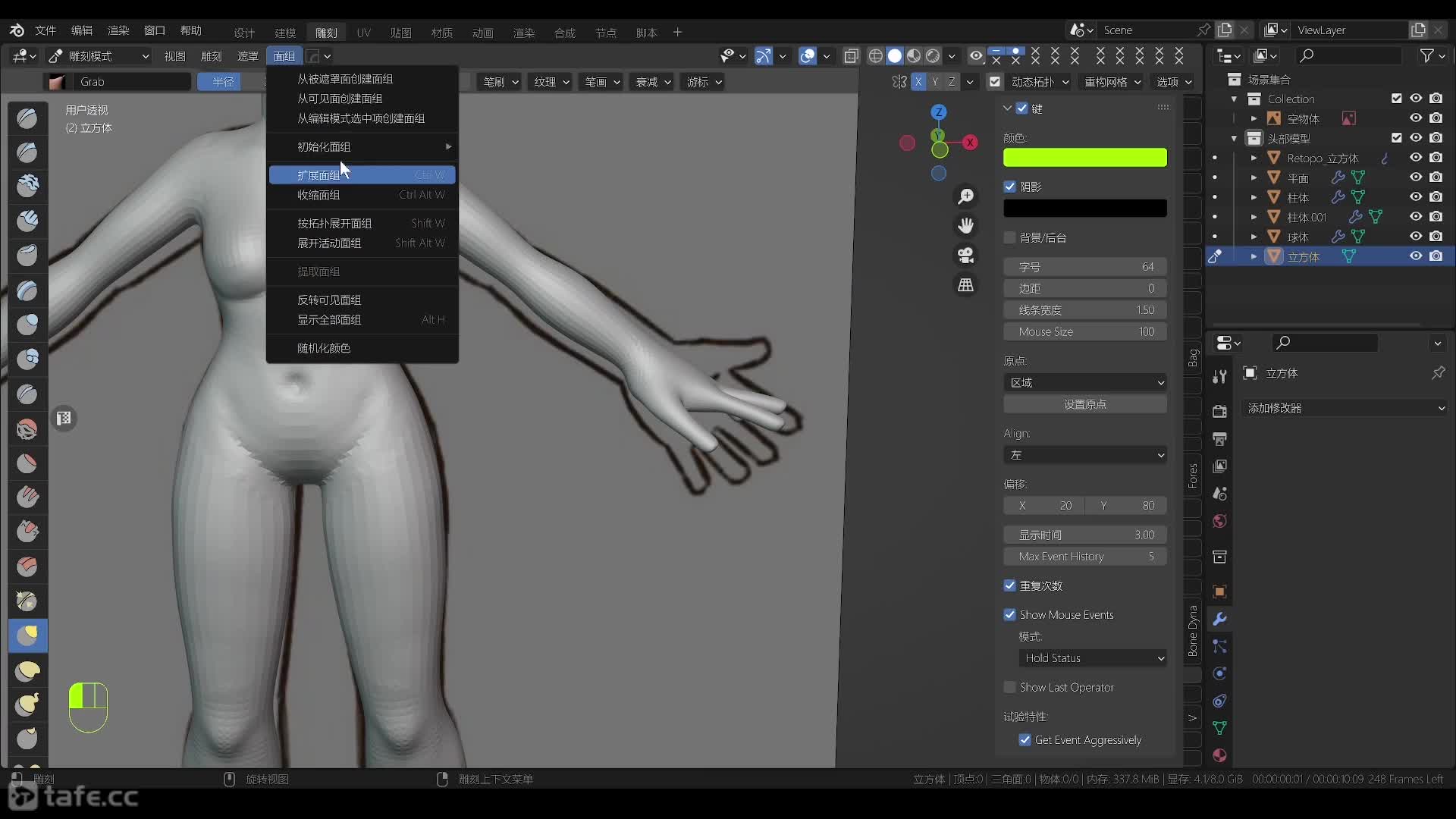
Task: Click the pan view hand icon
Action: click(965, 226)
